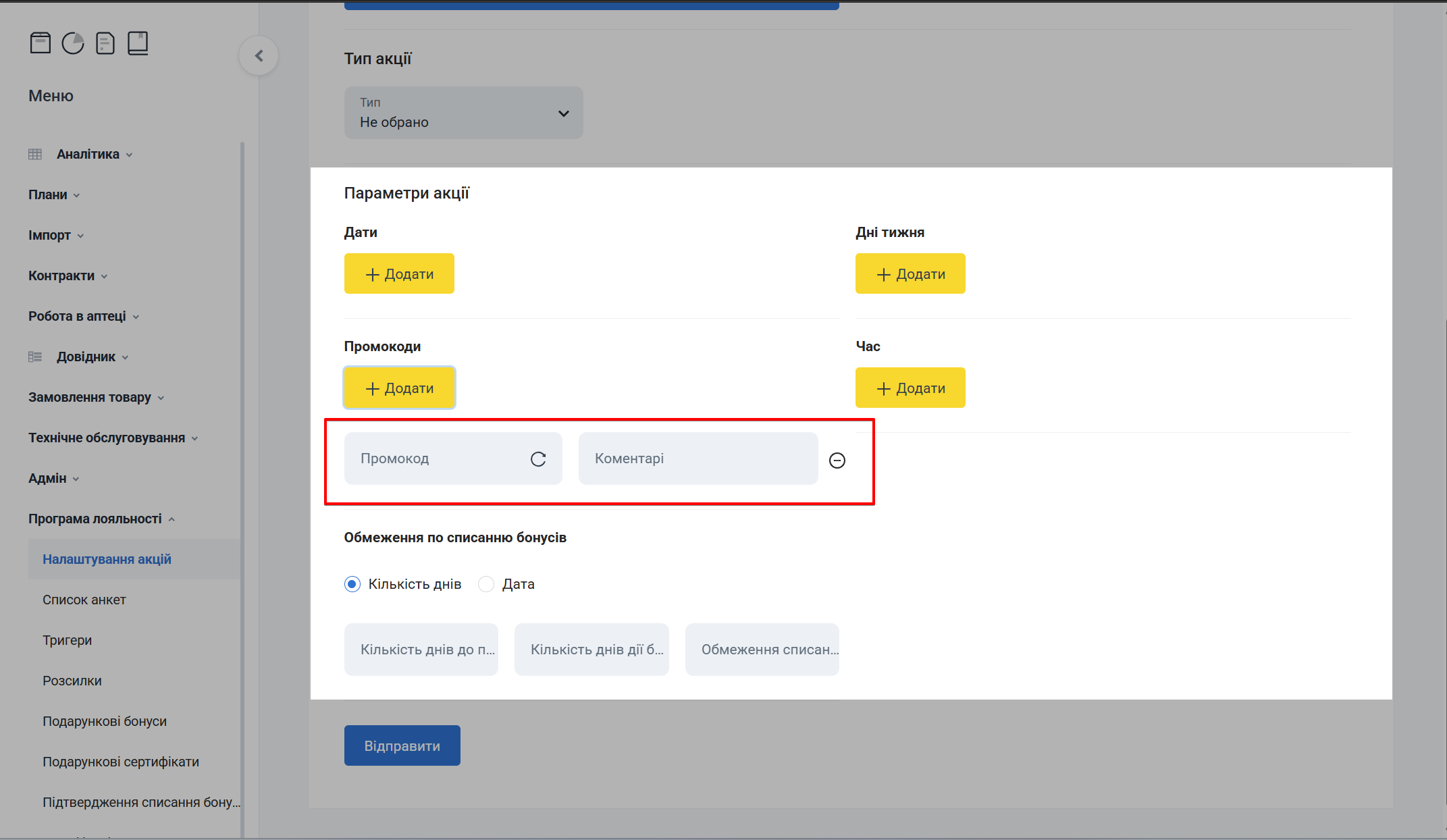Open the book icon in sidebar header
Screen dimensions: 1447x840
[x=138, y=43]
